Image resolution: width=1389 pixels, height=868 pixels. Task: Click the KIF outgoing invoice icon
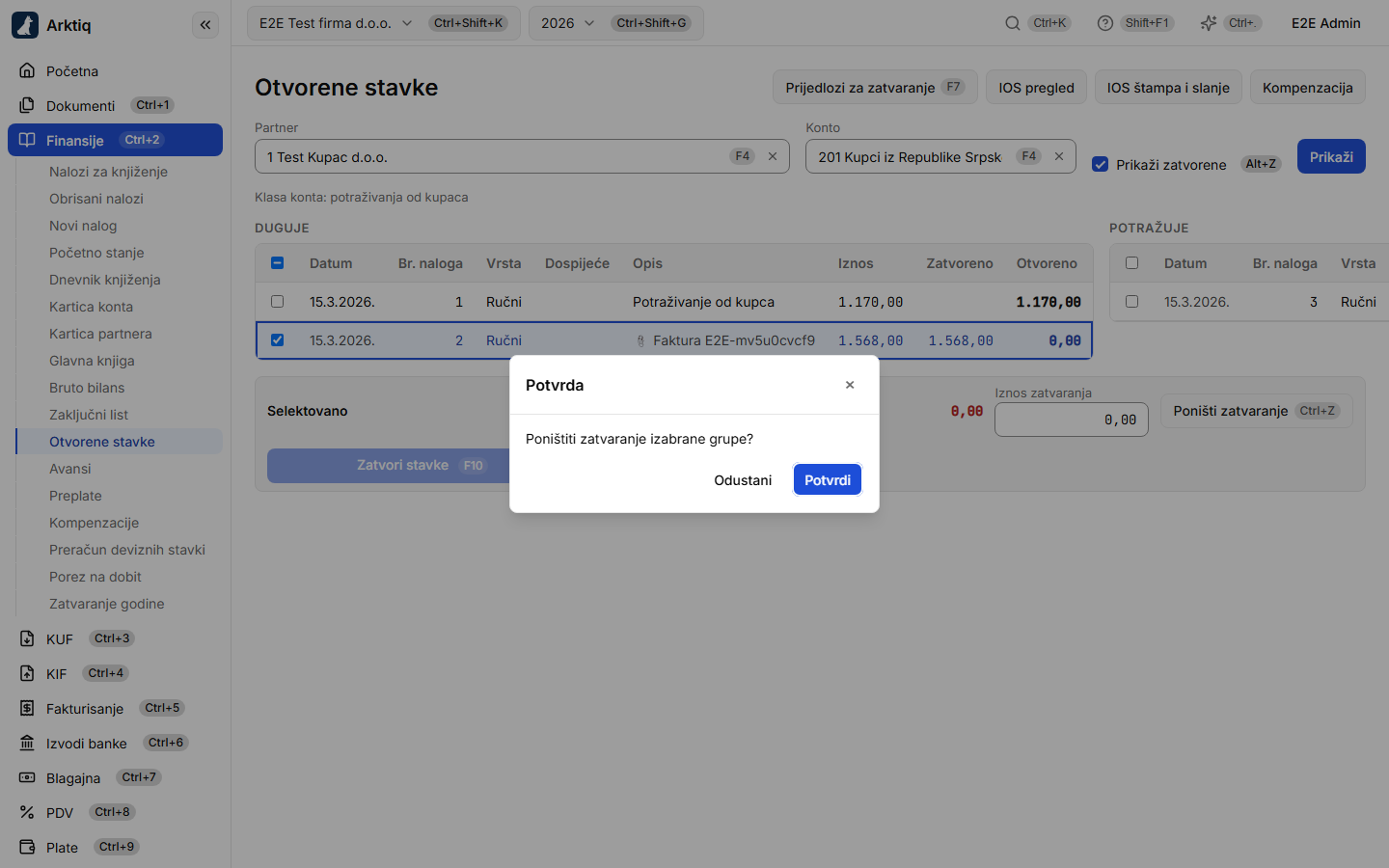coord(27,673)
